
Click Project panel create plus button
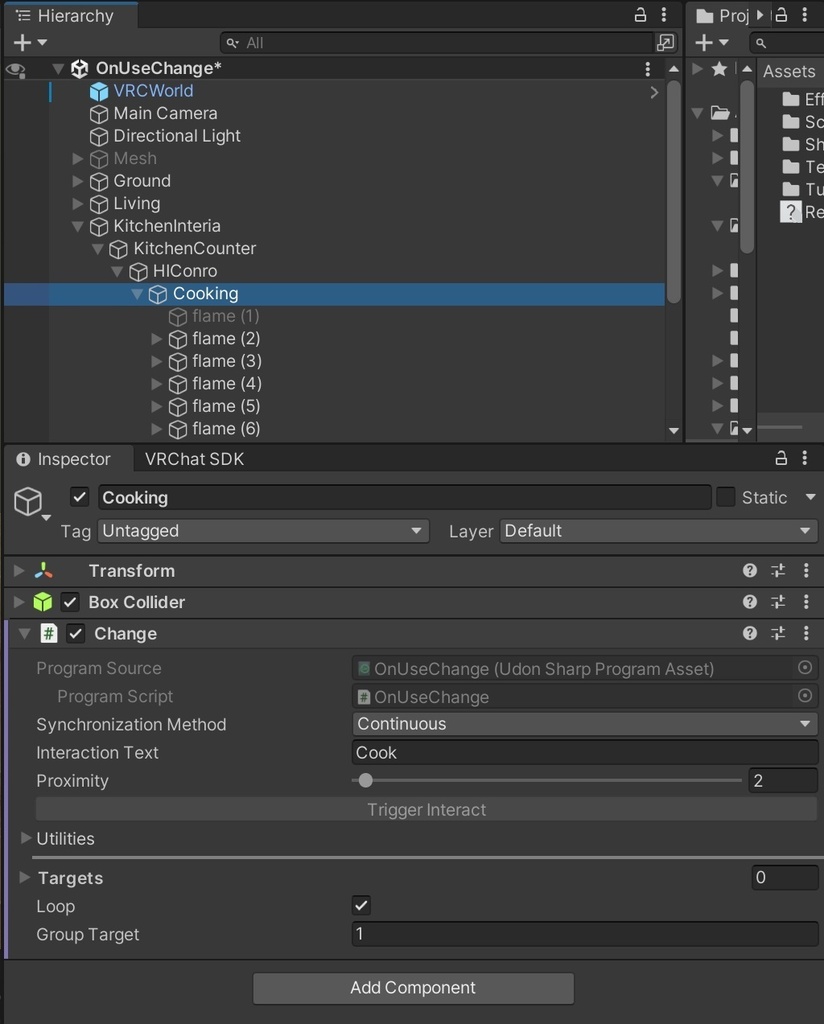click(x=704, y=42)
